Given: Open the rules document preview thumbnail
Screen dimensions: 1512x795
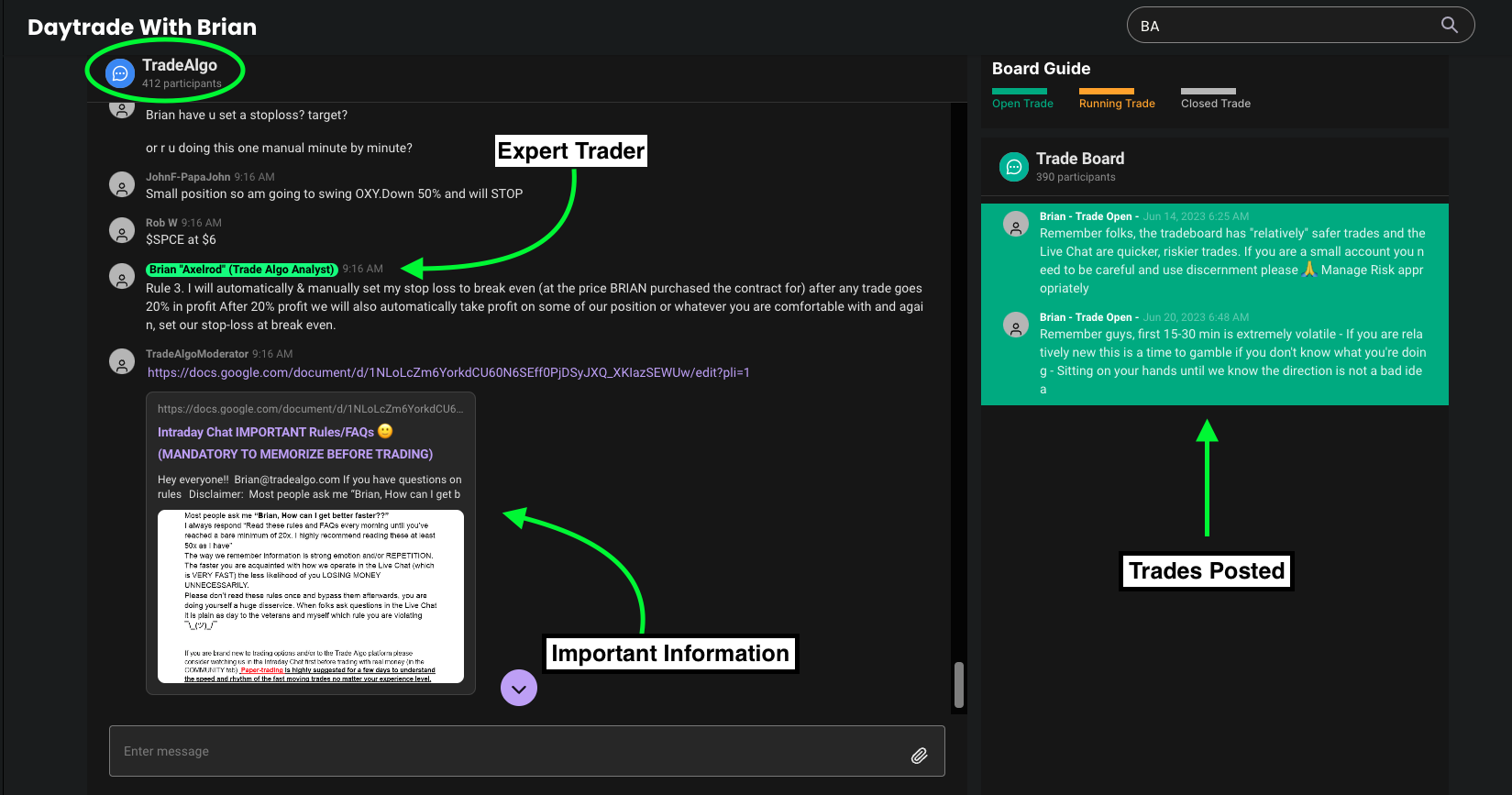Looking at the screenshot, I should point(310,596).
